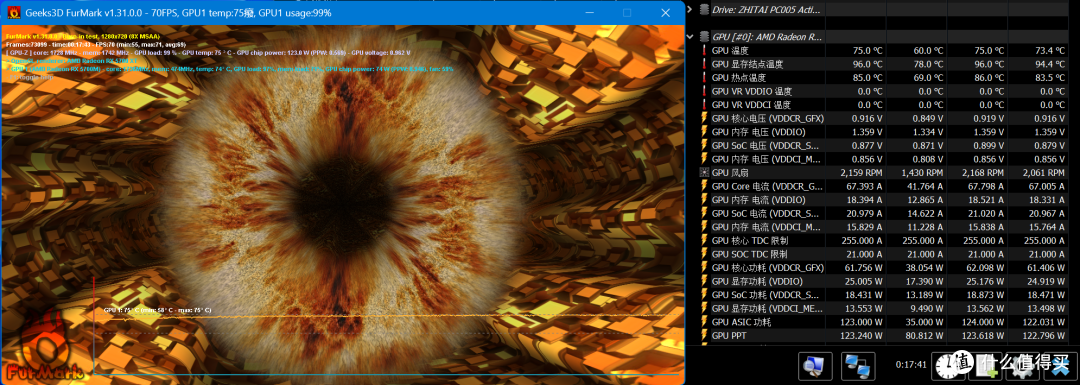Click lightning icon beside GPU 显存功耗 (VDDIO)
Image resolution: width=1080 pixels, height=385 pixels.
705,281
